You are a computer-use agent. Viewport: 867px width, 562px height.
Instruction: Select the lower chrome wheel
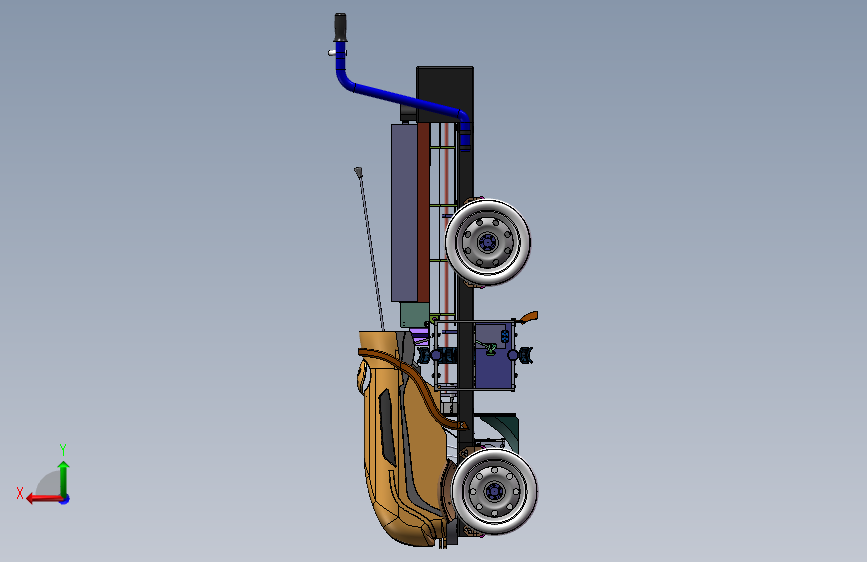coord(494,491)
